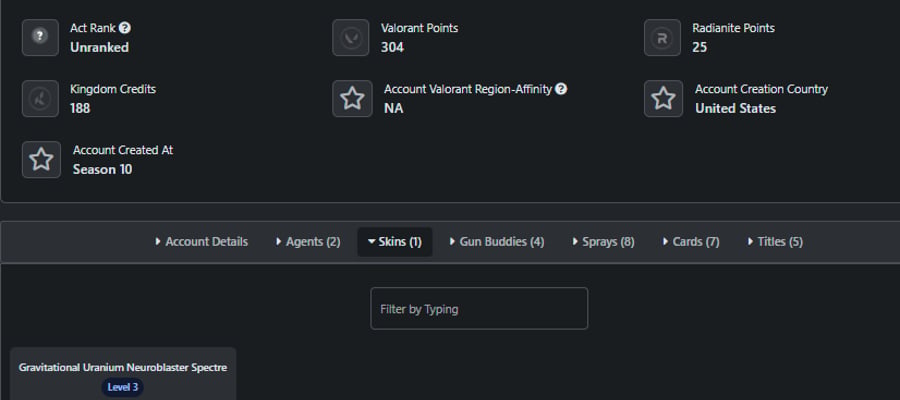Image resolution: width=900 pixels, height=400 pixels.
Task: Focus the Filter by Typing field
Action: (479, 309)
